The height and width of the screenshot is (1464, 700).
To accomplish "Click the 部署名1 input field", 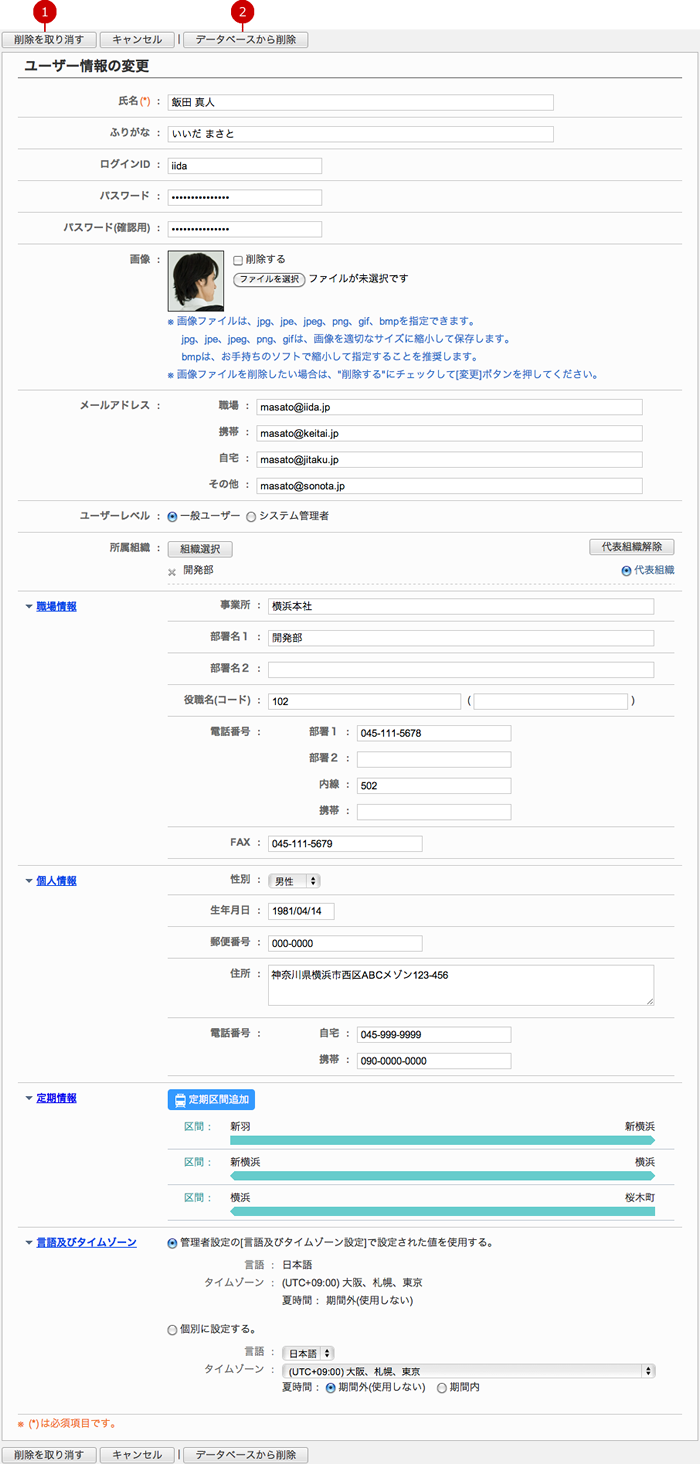I will pos(461,638).
